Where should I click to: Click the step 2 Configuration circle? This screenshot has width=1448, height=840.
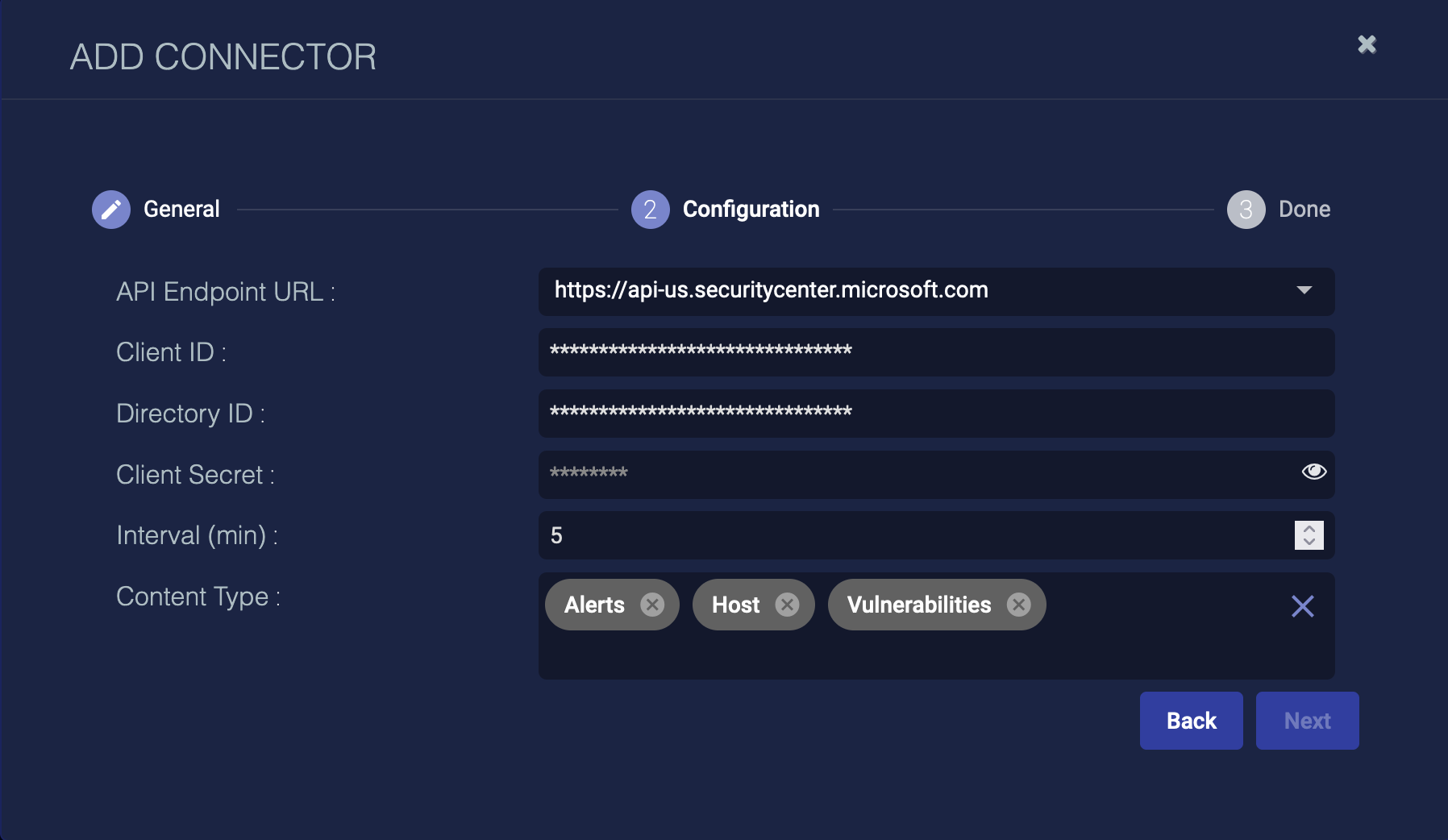pos(650,210)
